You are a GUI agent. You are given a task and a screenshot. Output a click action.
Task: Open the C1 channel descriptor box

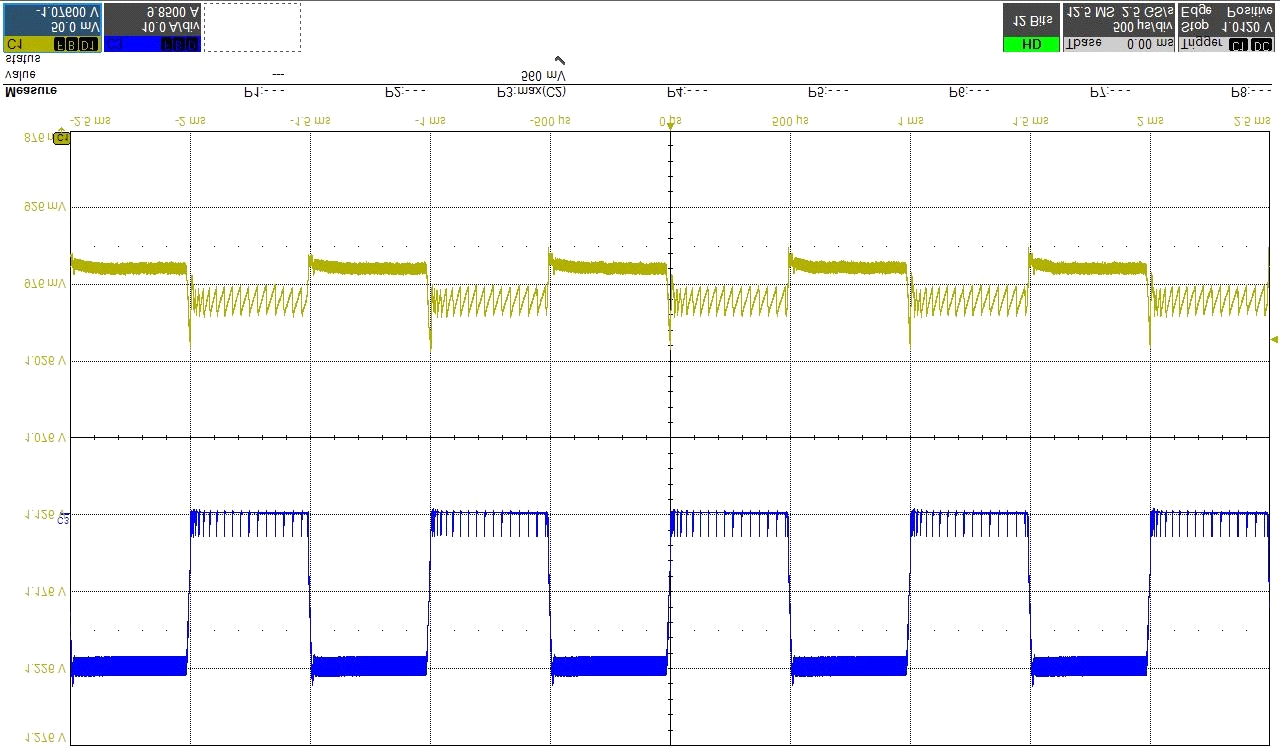point(52,27)
